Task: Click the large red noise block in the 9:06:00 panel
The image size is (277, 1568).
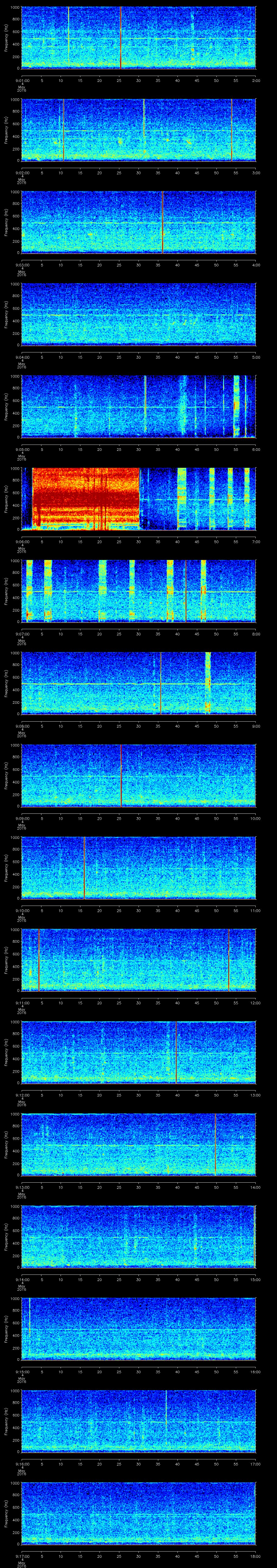Action: (x=86, y=499)
